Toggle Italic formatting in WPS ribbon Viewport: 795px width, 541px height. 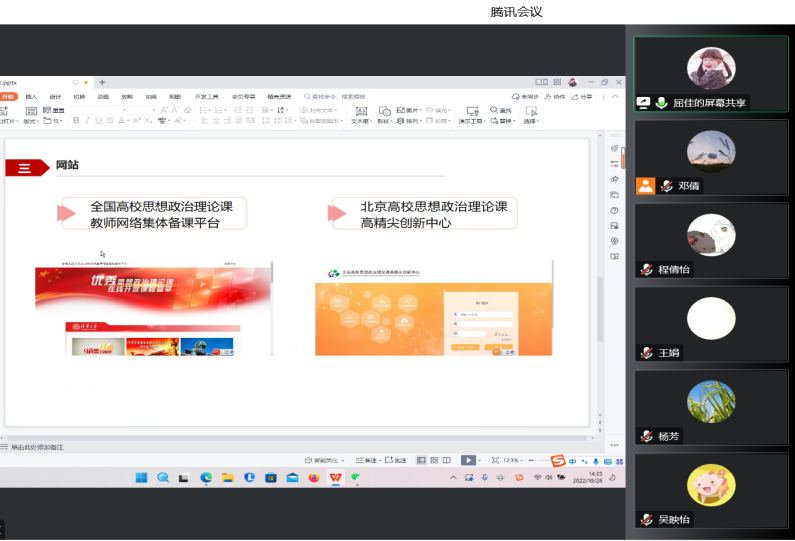(87, 121)
